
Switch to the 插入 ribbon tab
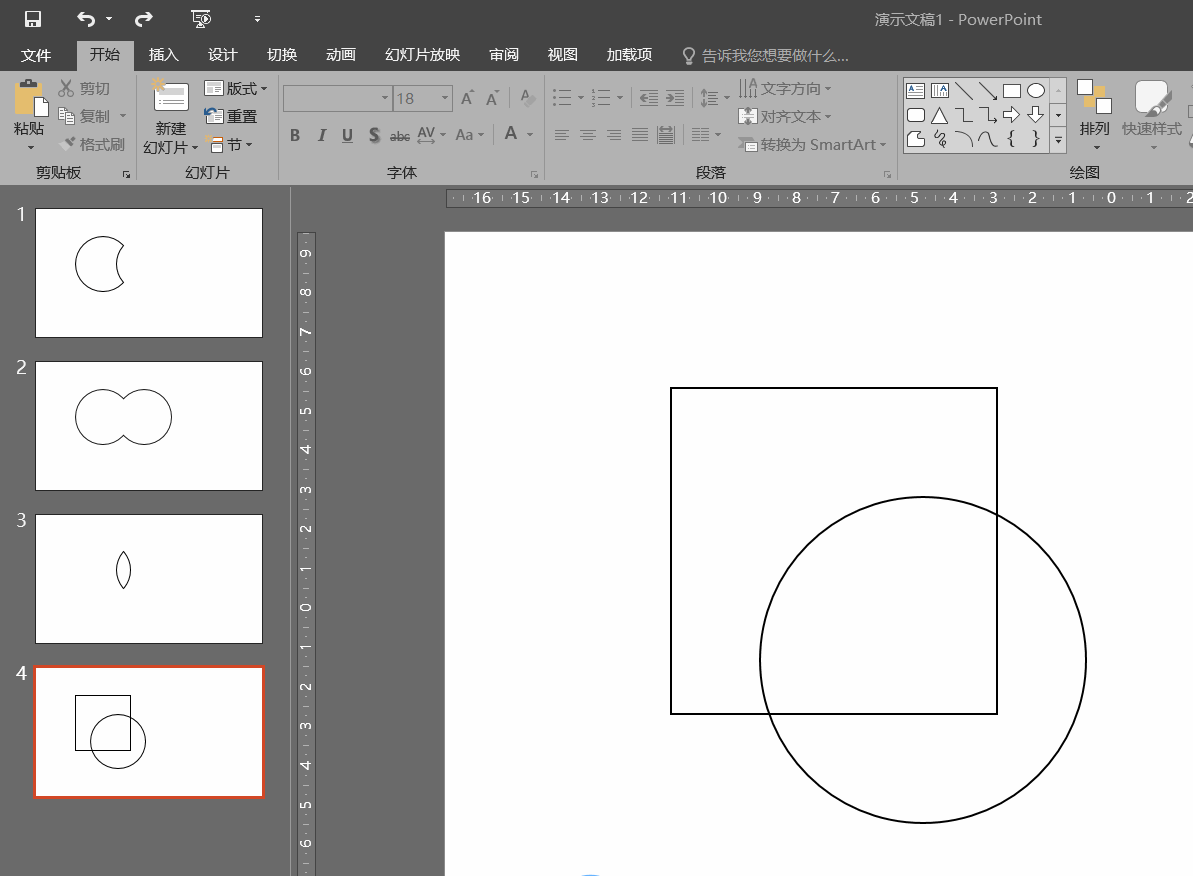click(163, 55)
